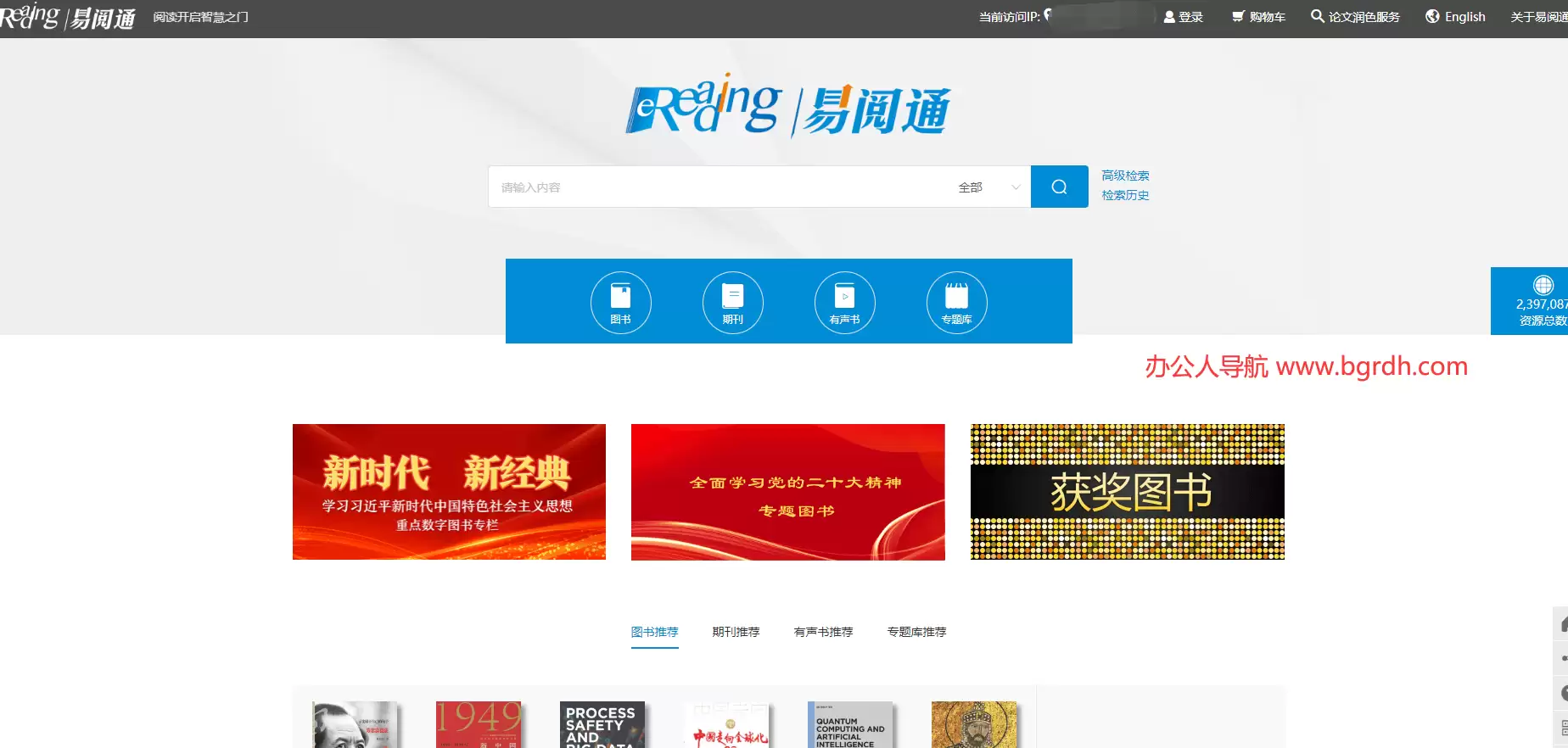Open 高级检索 advanced search link

pyautogui.click(x=1125, y=176)
